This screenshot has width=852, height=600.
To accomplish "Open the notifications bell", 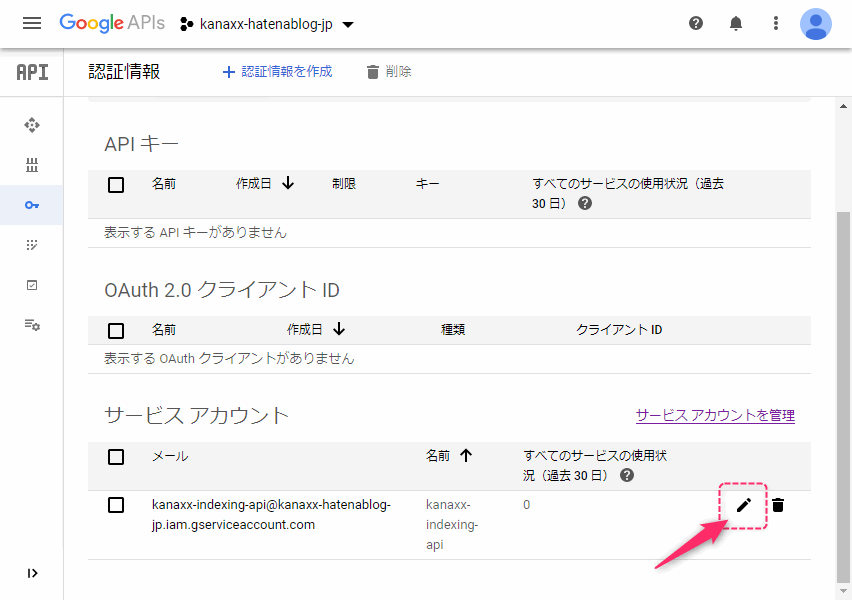I will 736,23.
